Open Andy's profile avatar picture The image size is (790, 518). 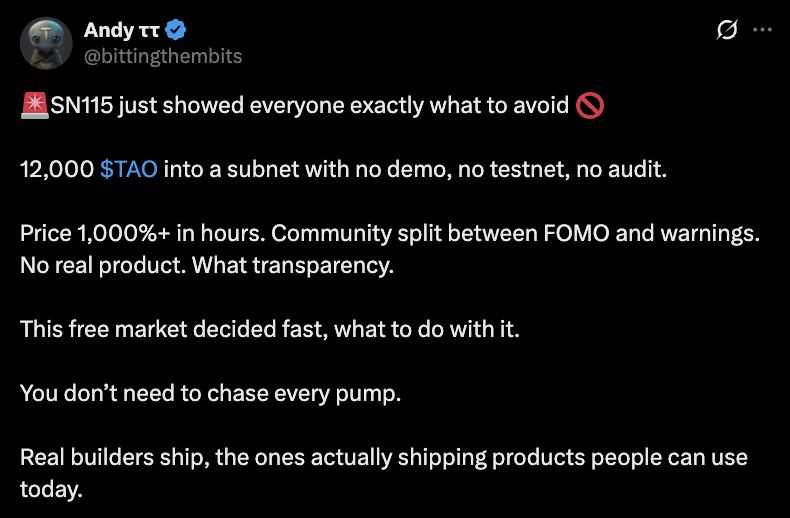click(x=46, y=43)
